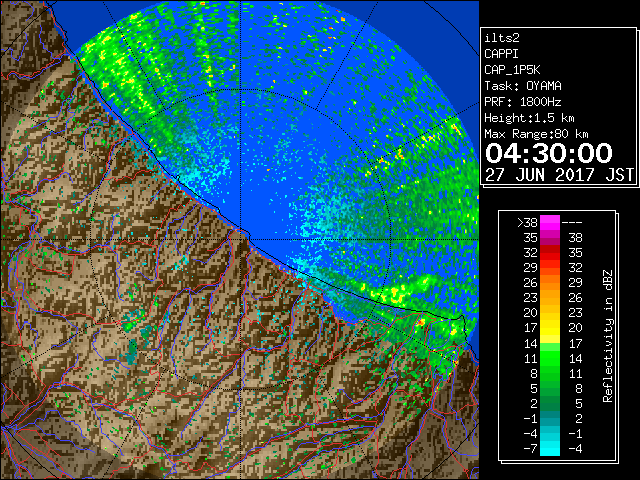Pick the bright red swatch beside "32" and "35"
This screenshot has width=640, height=480.
pos(550,253)
